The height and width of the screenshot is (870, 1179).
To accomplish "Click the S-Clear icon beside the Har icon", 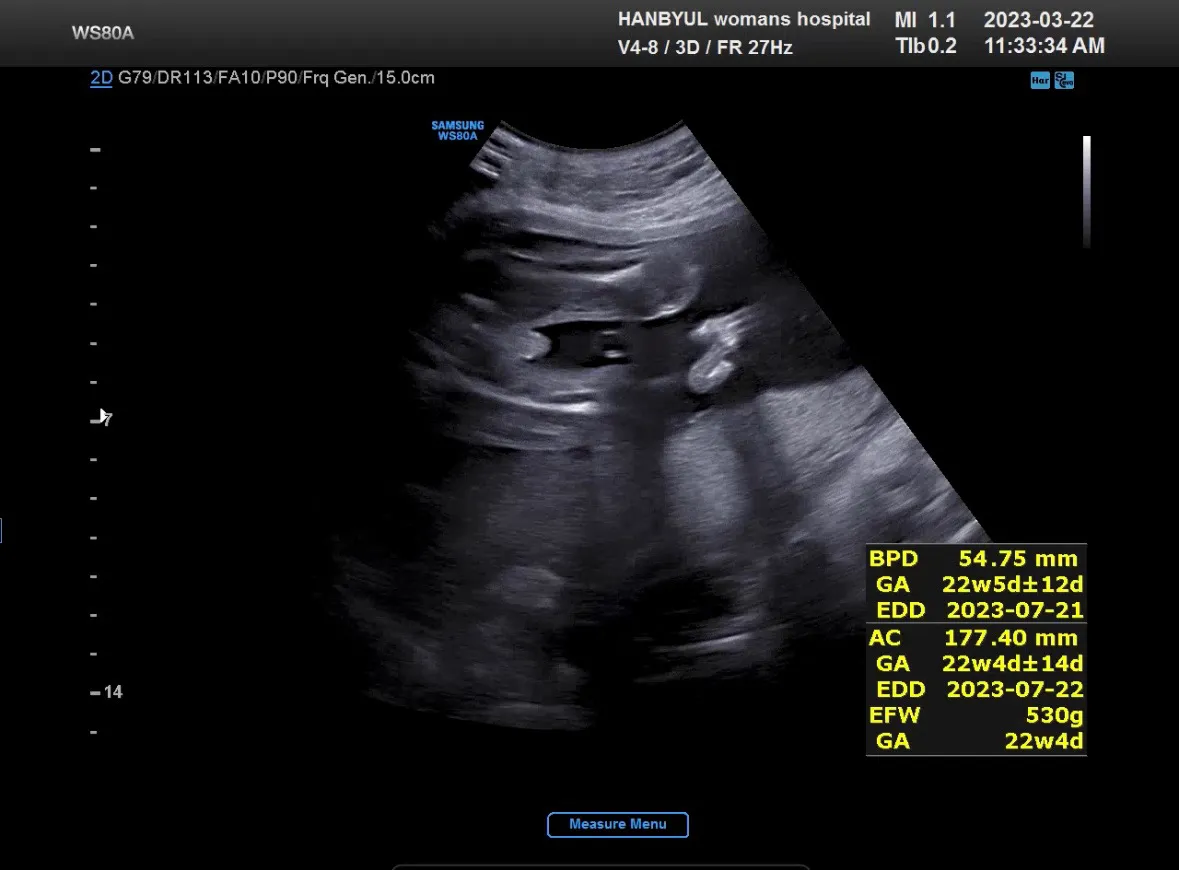I will (x=1064, y=80).
